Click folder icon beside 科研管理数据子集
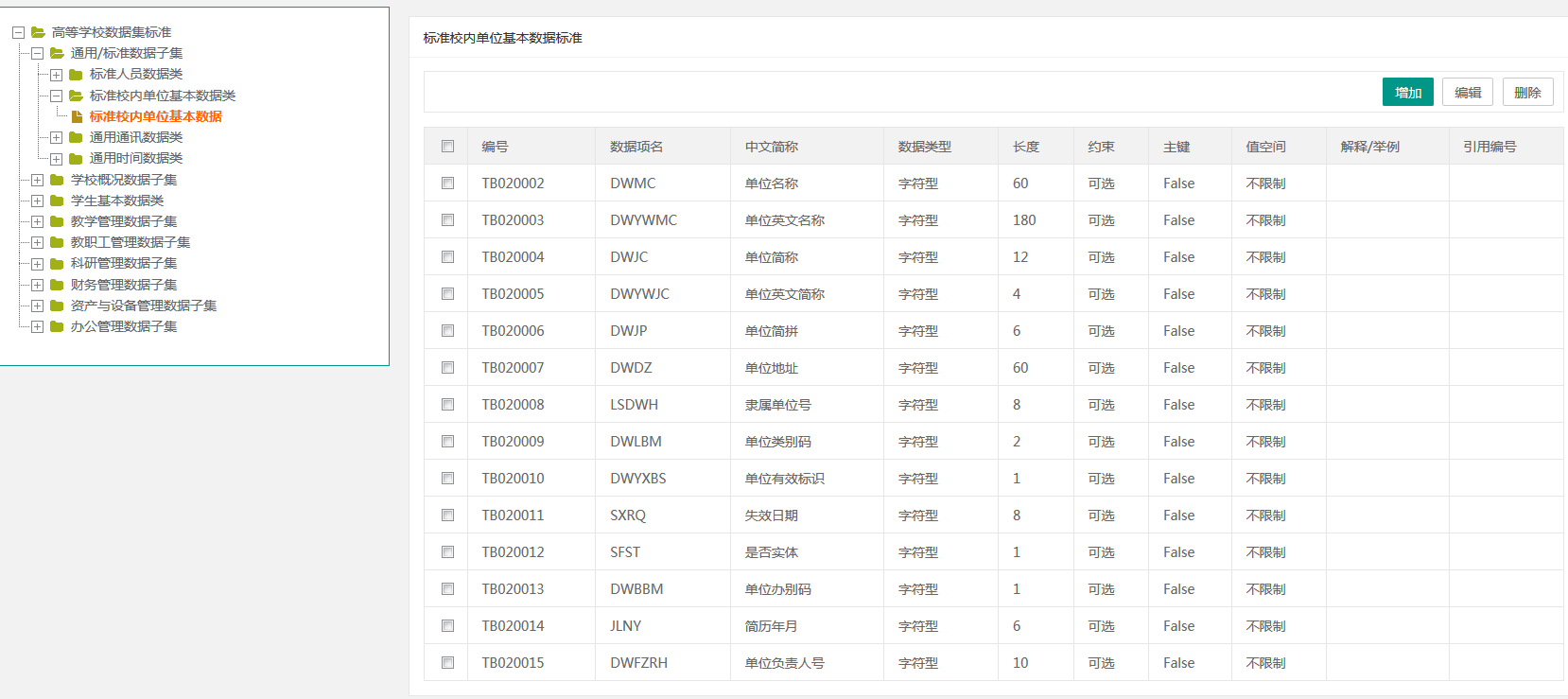1568x699 pixels. tap(57, 264)
